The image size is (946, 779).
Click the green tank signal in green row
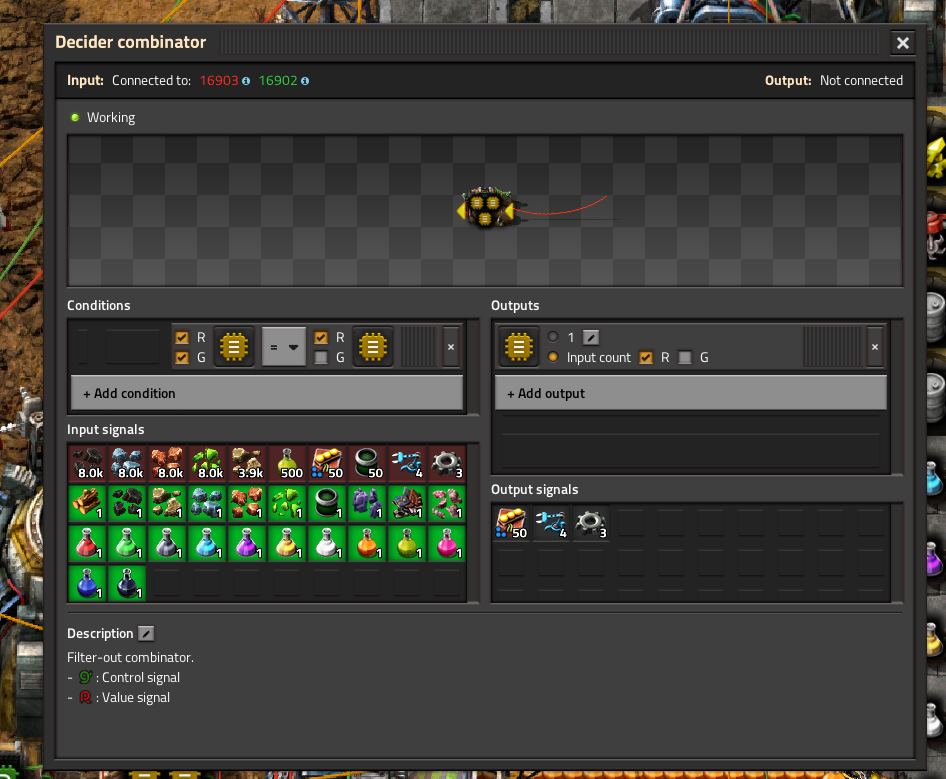click(327, 503)
